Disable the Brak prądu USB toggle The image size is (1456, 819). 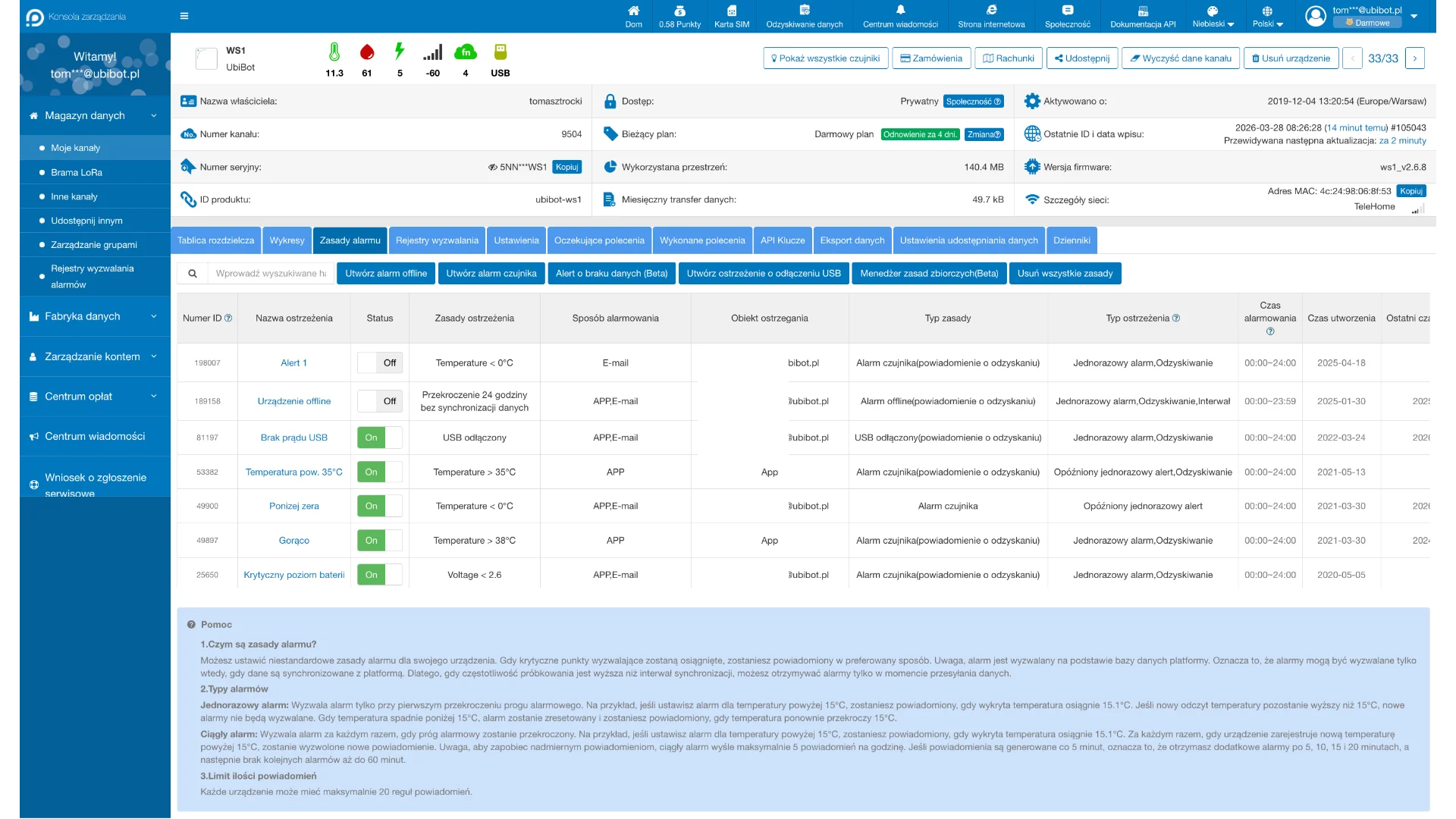[x=380, y=438]
